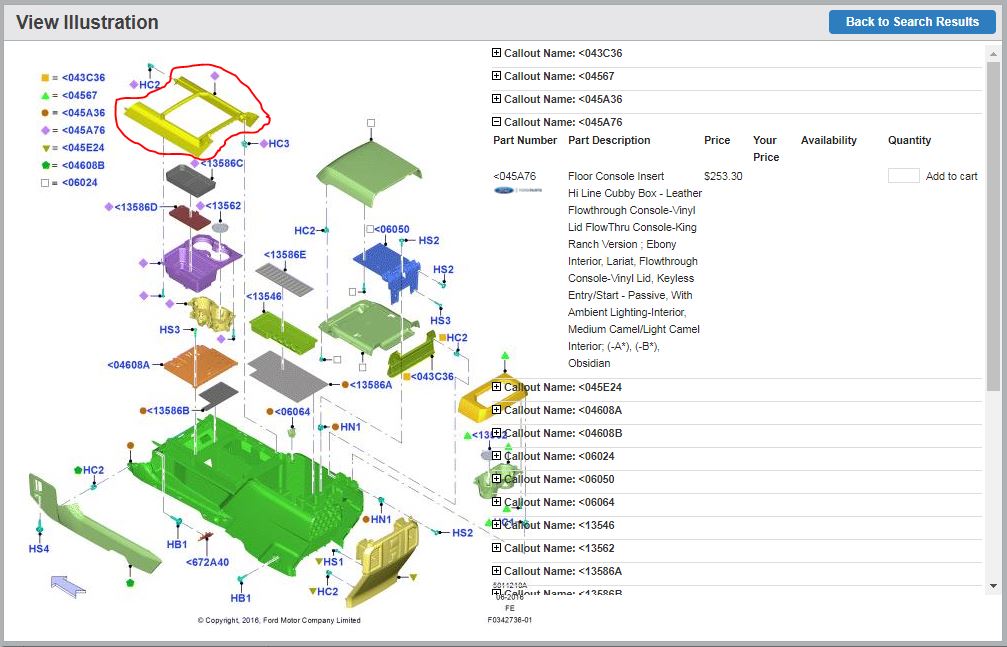Click the callout list scrollbar thumb
Image resolution: width=1007 pixels, height=647 pixels.
click(x=994, y=225)
